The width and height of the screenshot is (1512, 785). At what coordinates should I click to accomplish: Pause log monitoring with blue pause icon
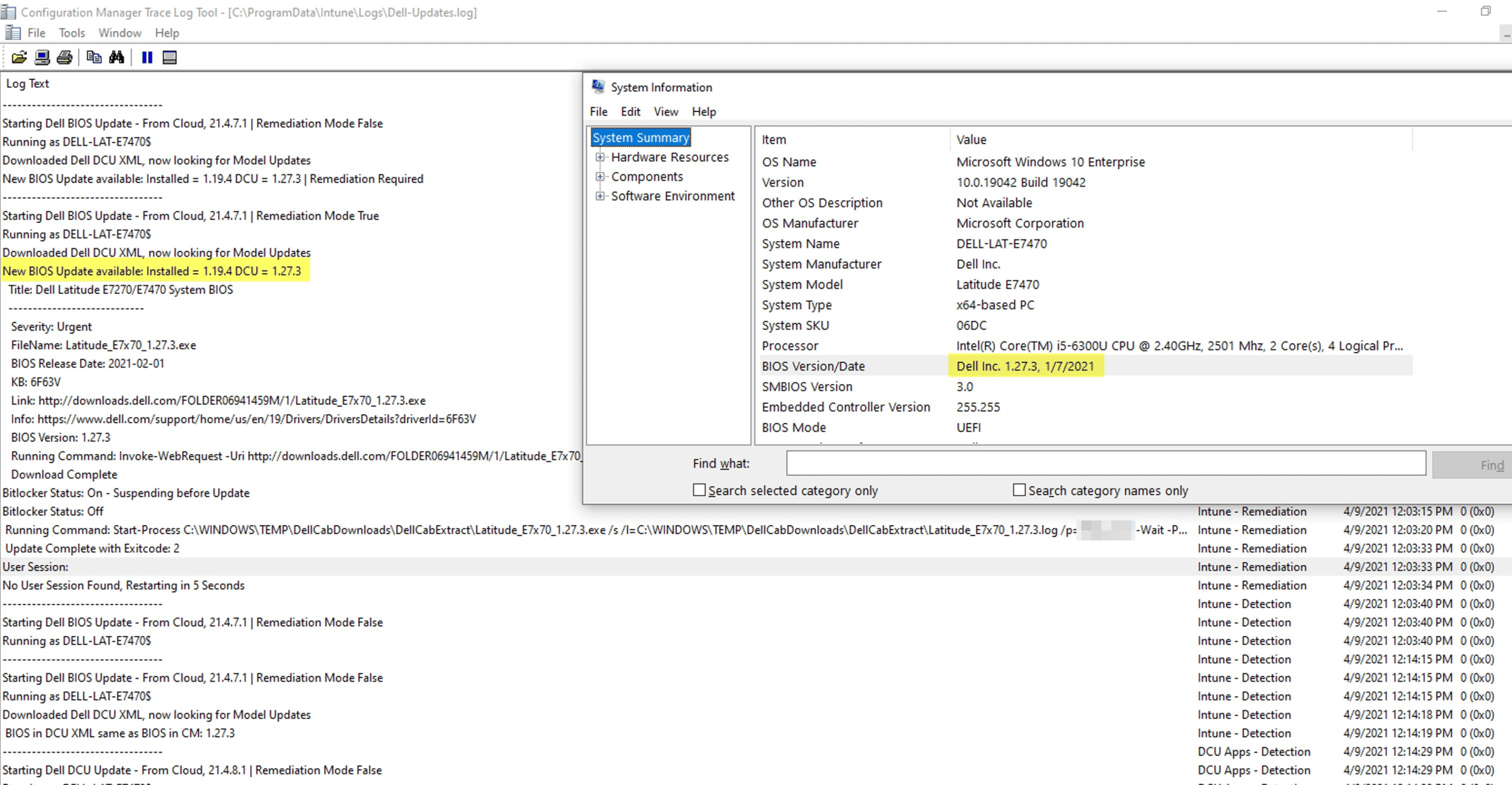pyautogui.click(x=147, y=58)
